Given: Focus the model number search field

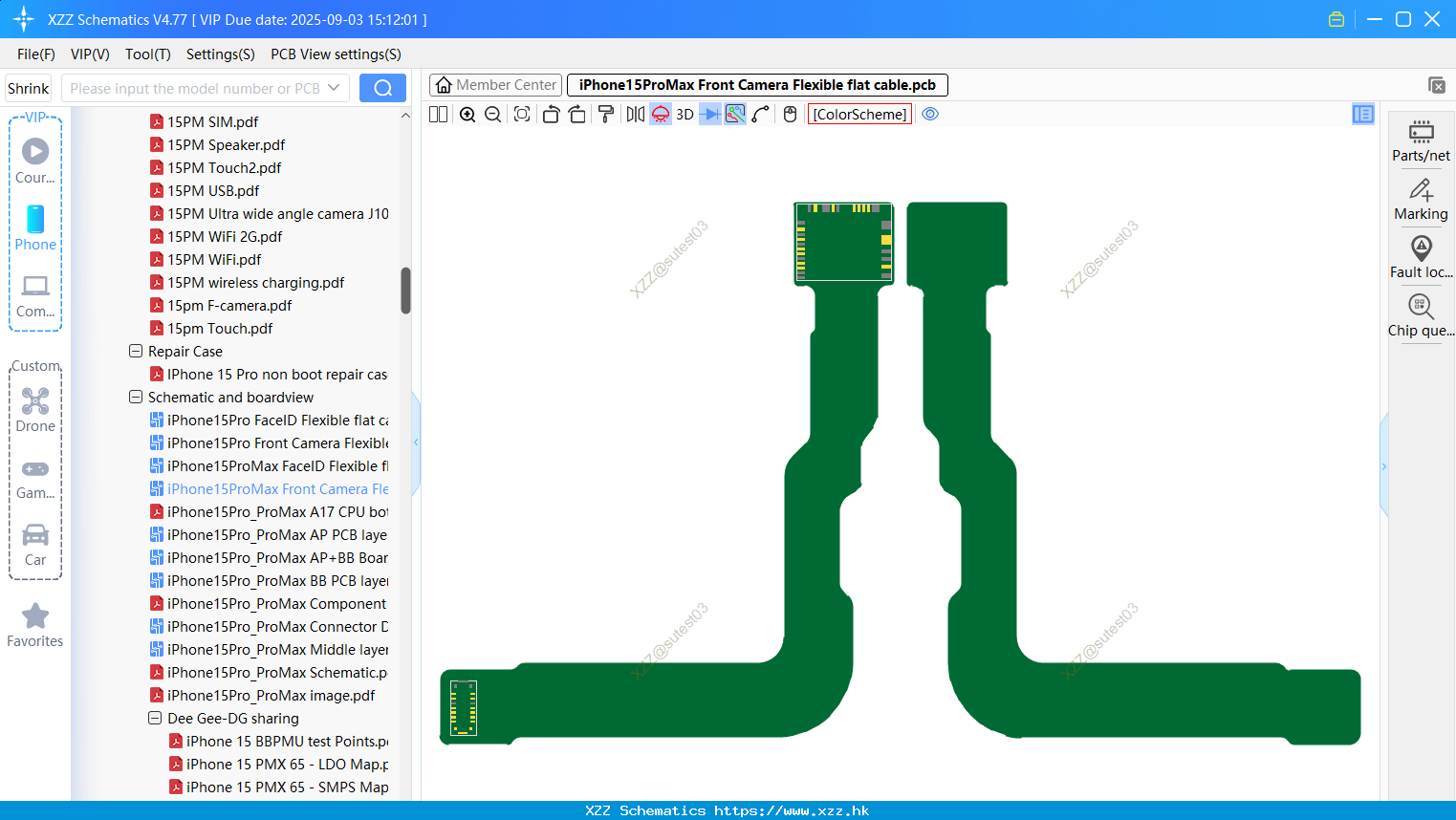Looking at the screenshot, I should click(x=195, y=88).
